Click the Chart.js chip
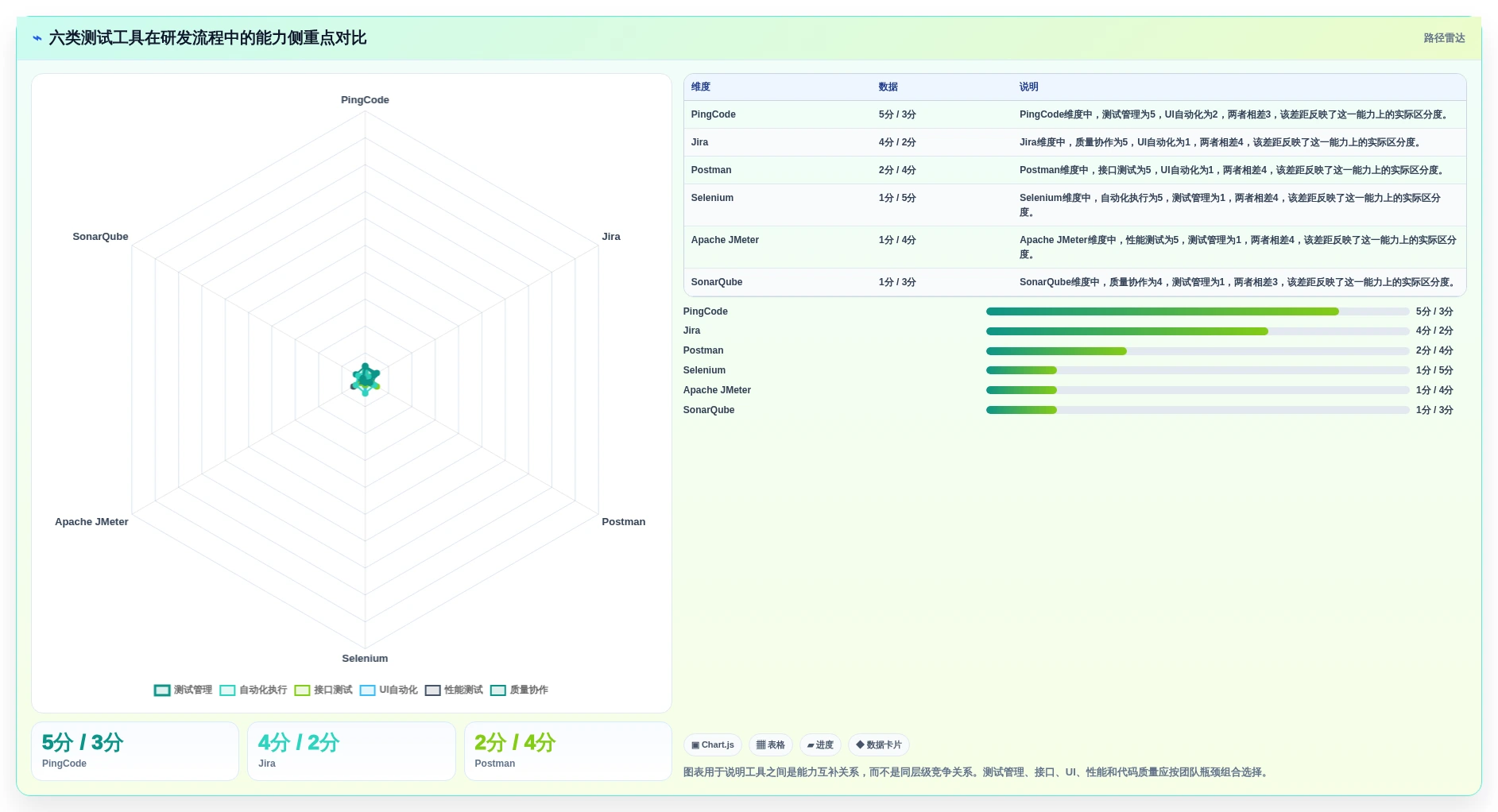The image size is (1498, 812). [713, 745]
